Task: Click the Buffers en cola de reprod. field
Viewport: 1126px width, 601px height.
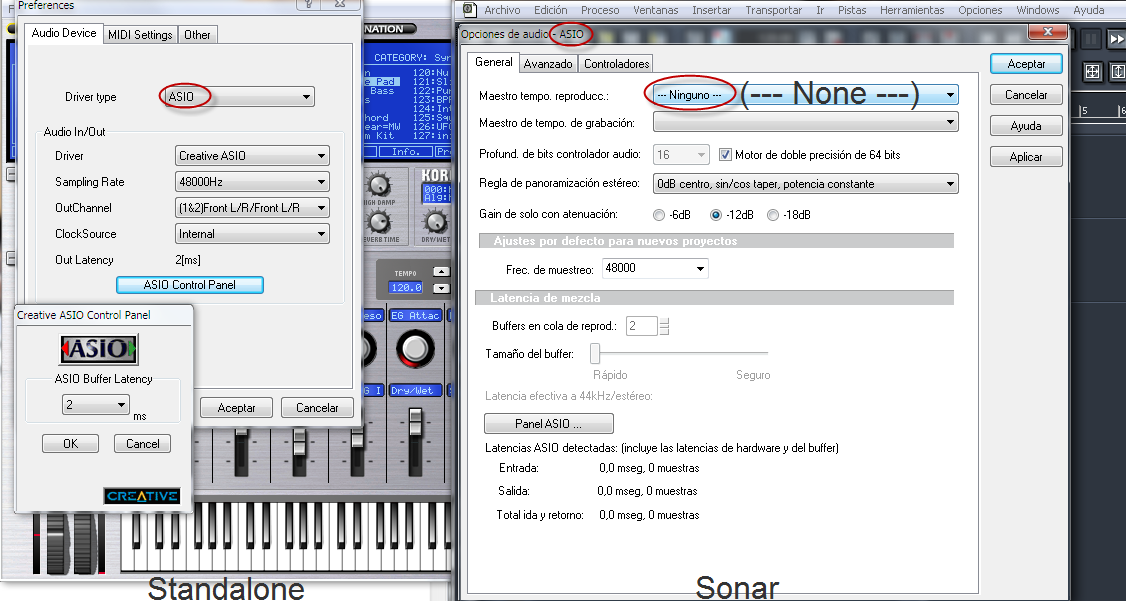Action: [642, 326]
